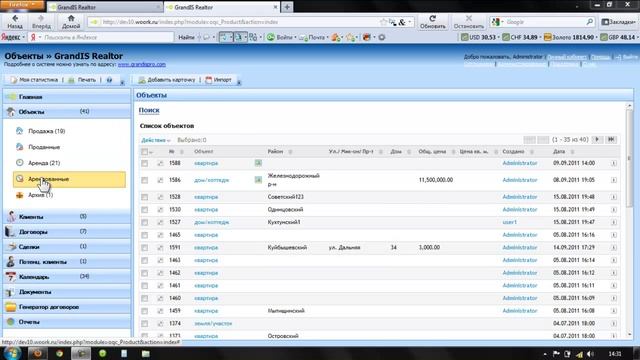640x360 pixels.
Task: Select Аренда (21) in the sidebar
Action: click(x=44, y=163)
